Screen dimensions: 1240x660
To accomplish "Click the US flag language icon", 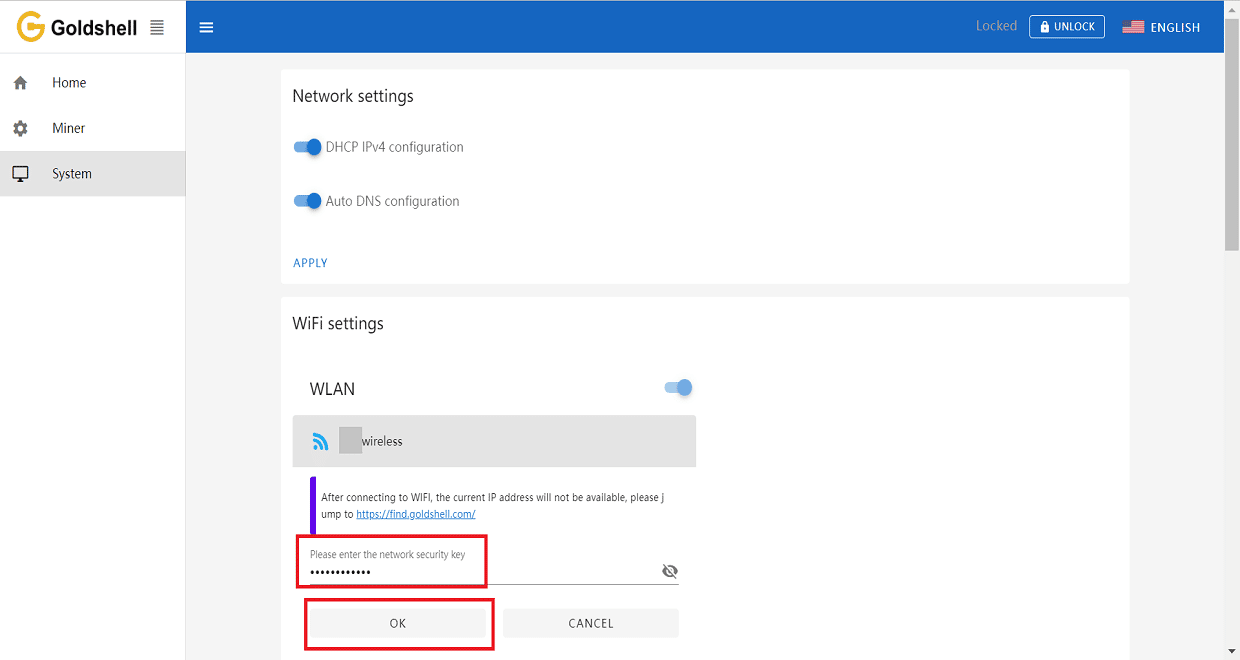I will point(1133,27).
